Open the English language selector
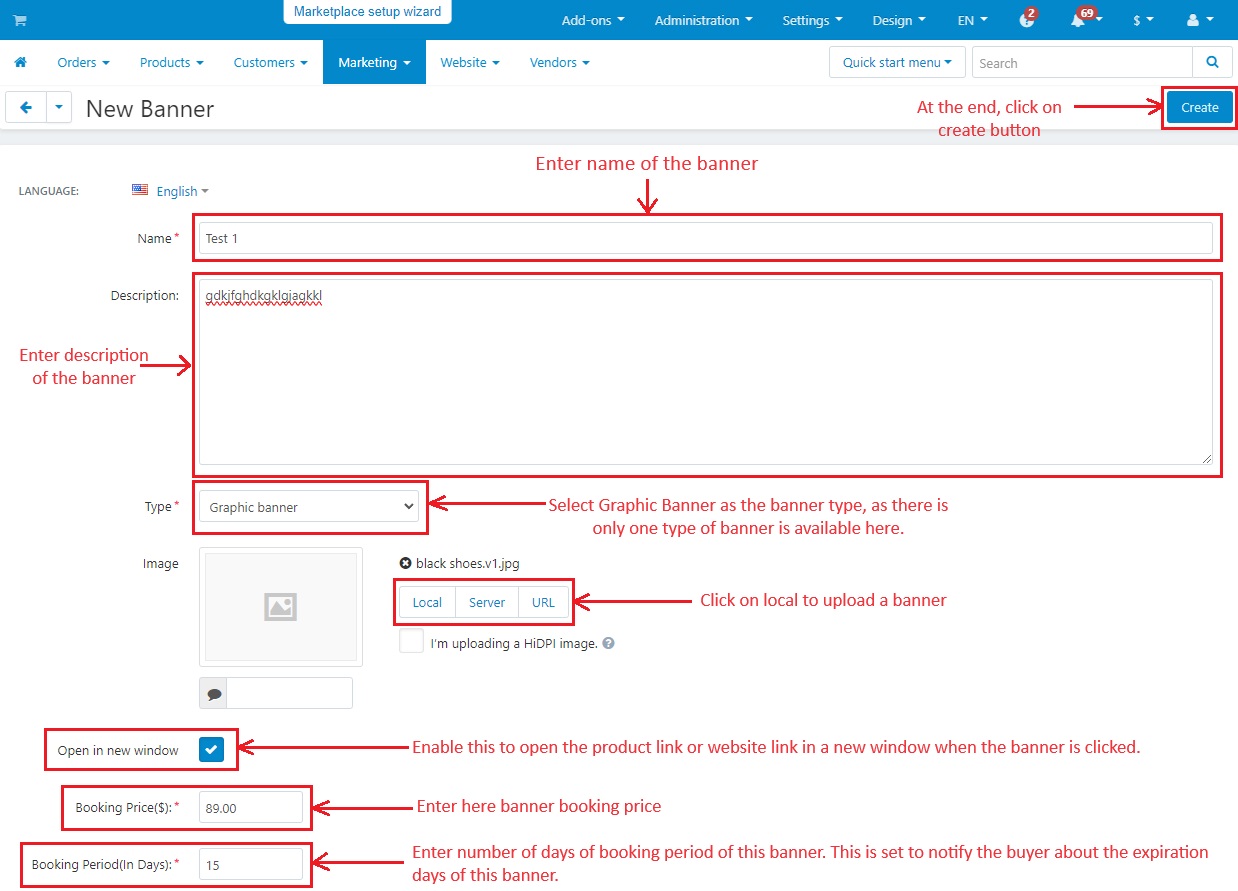The image size is (1238, 891). coord(170,191)
